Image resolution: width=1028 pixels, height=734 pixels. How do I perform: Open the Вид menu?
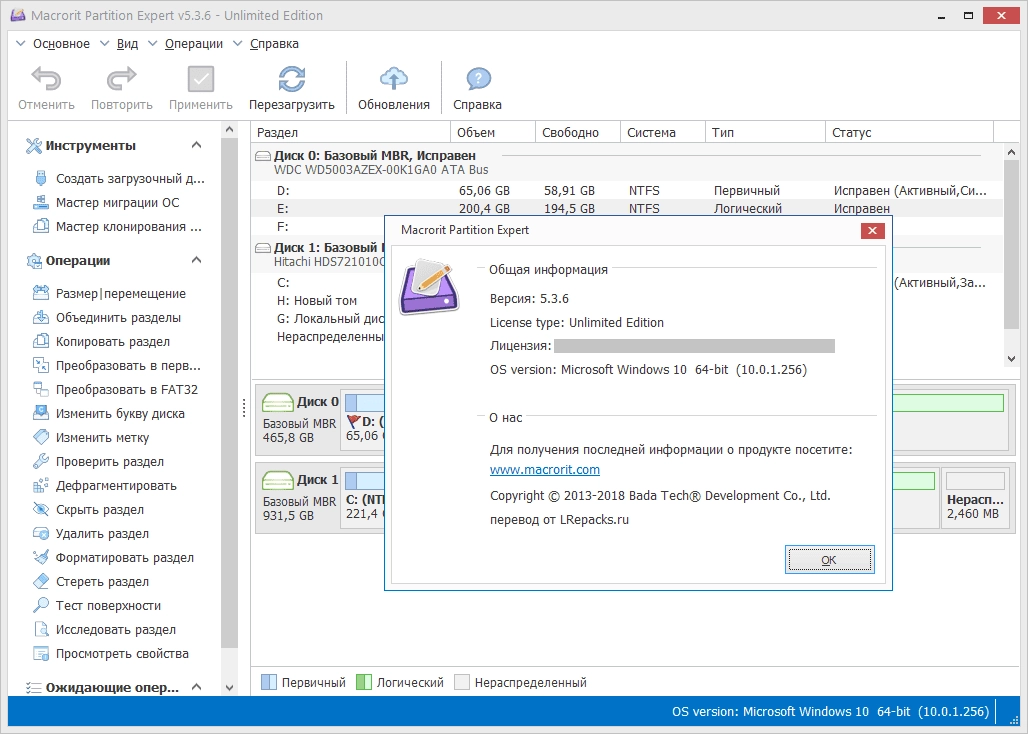(127, 44)
